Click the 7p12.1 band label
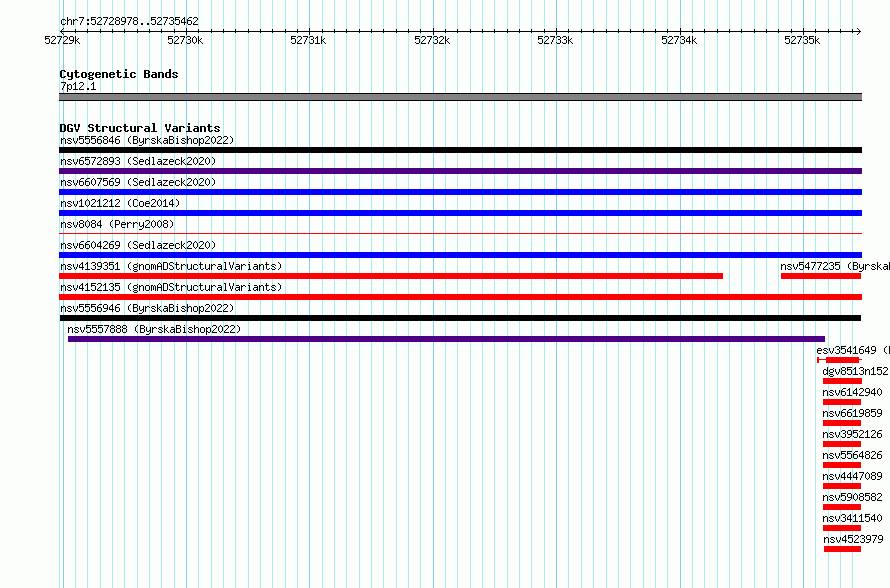This screenshot has height=588, width=890. point(78,86)
